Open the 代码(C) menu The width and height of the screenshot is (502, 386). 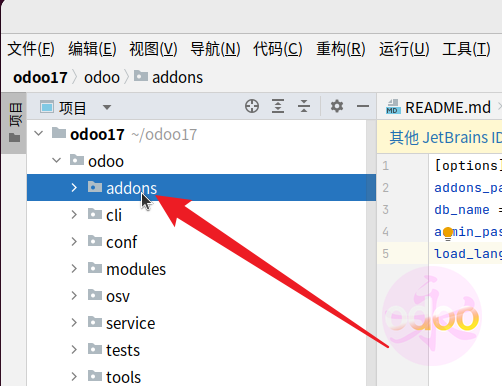tap(278, 49)
